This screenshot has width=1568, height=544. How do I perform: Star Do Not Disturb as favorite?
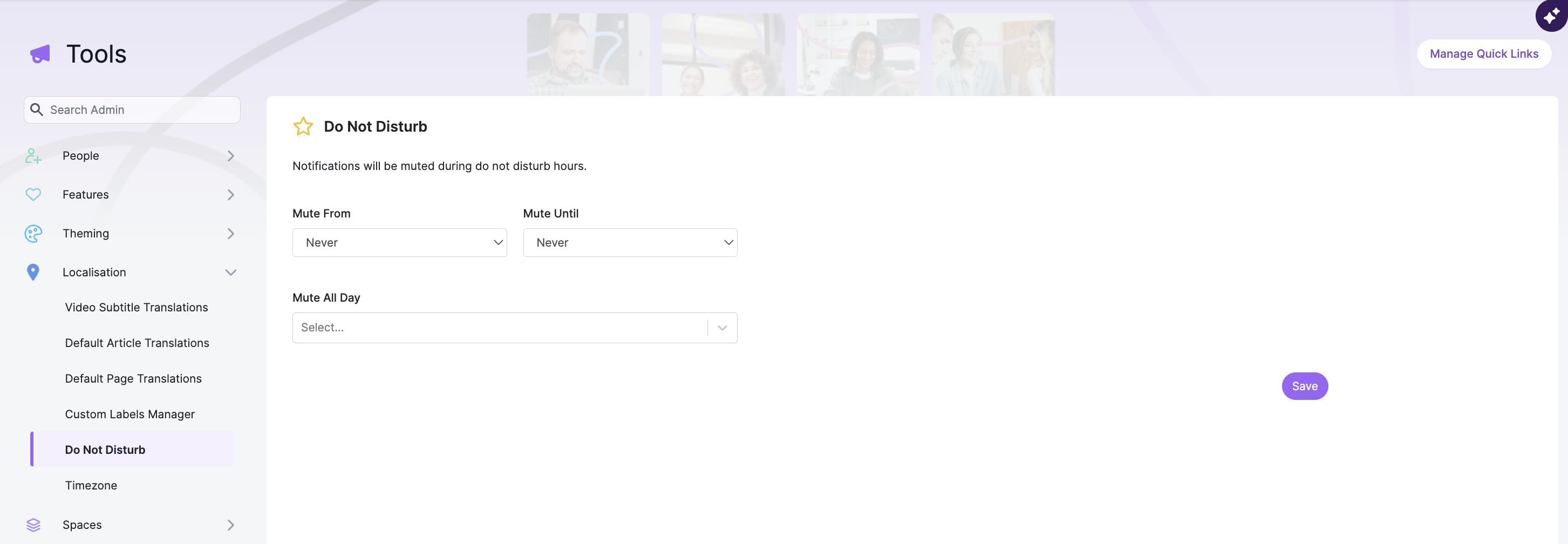tap(303, 127)
